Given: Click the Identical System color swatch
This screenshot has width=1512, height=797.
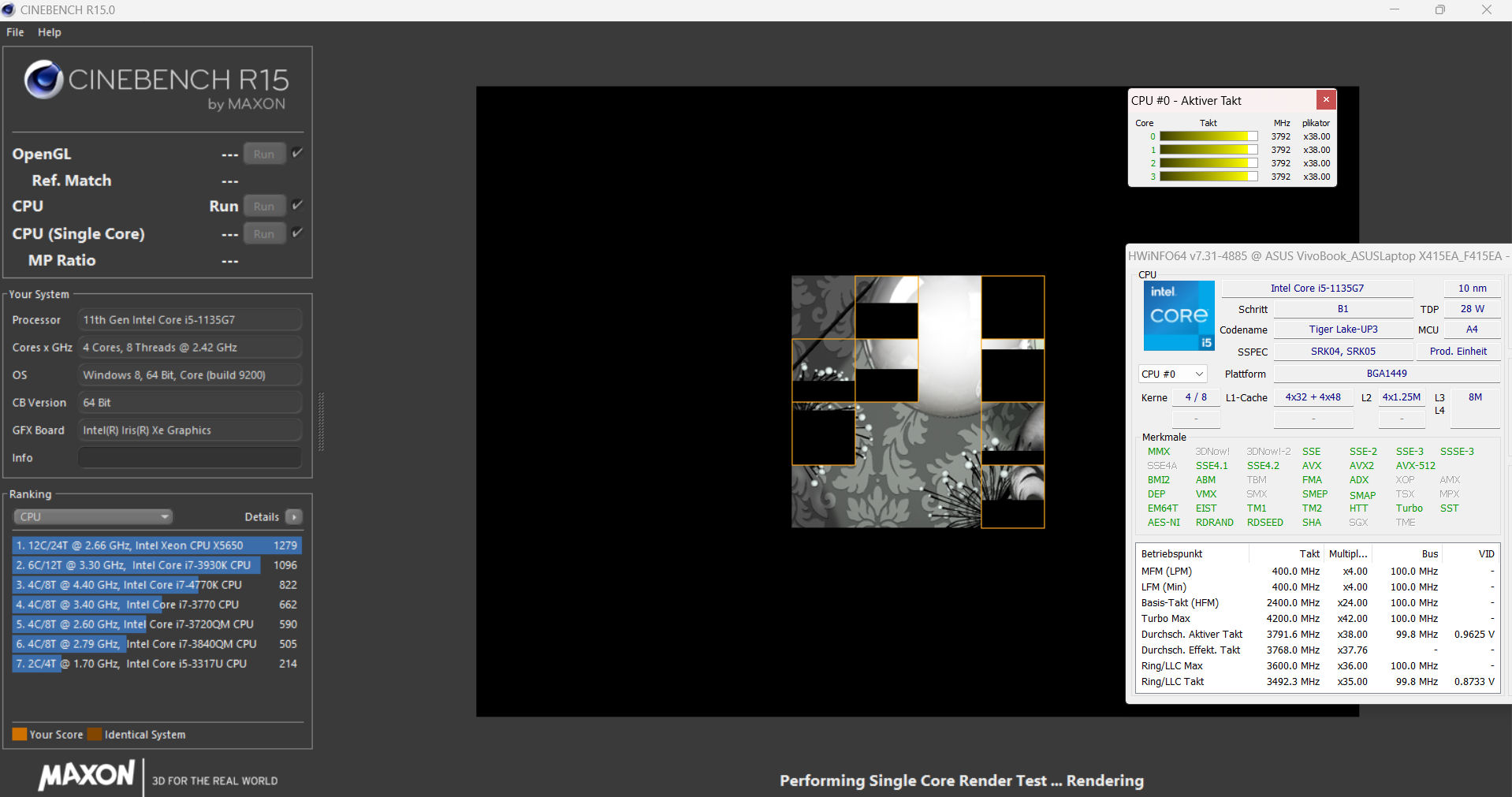Looking at the screenshot, I should point(95,735).
